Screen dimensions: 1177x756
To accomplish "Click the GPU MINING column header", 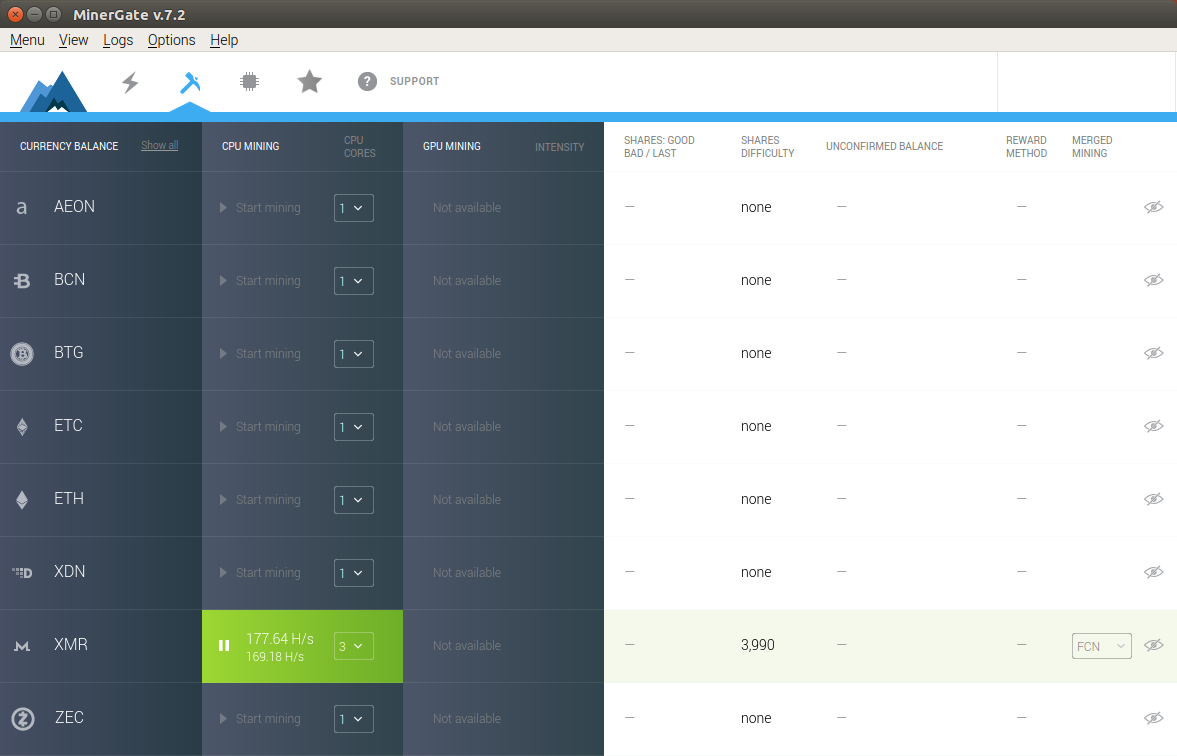I will (452, 146).
